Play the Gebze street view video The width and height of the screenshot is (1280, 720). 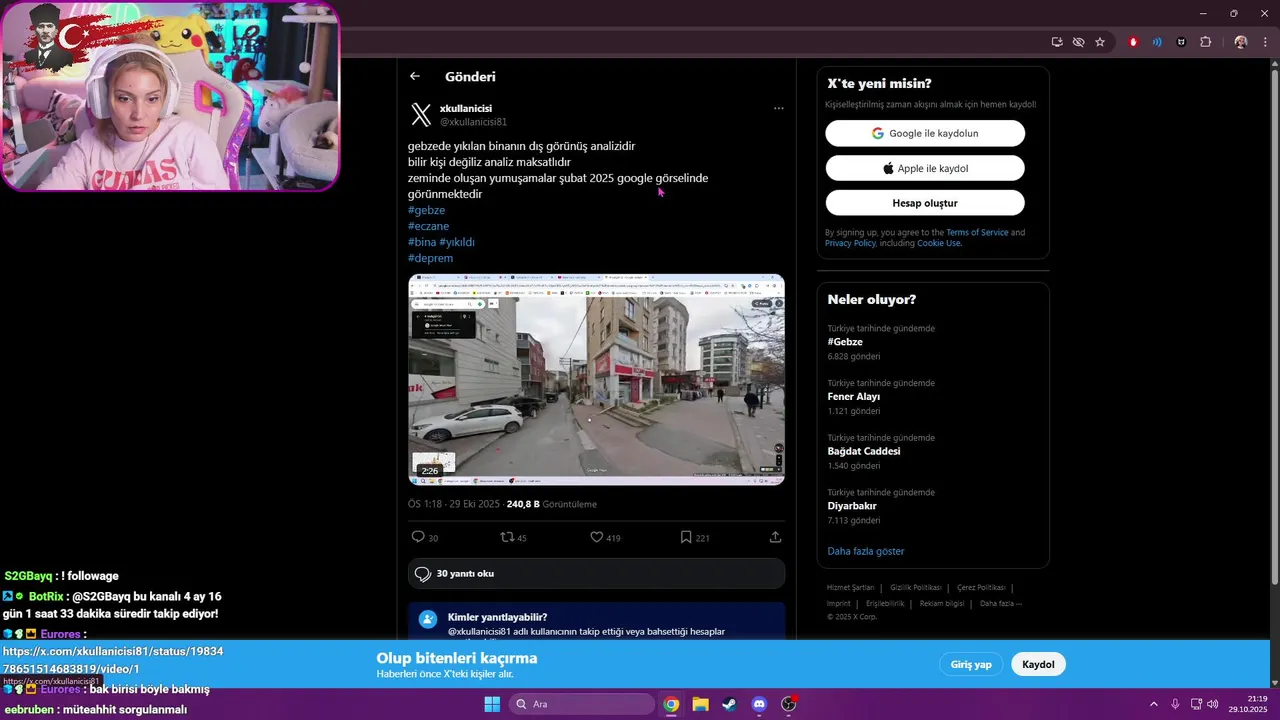coord(596,380)
